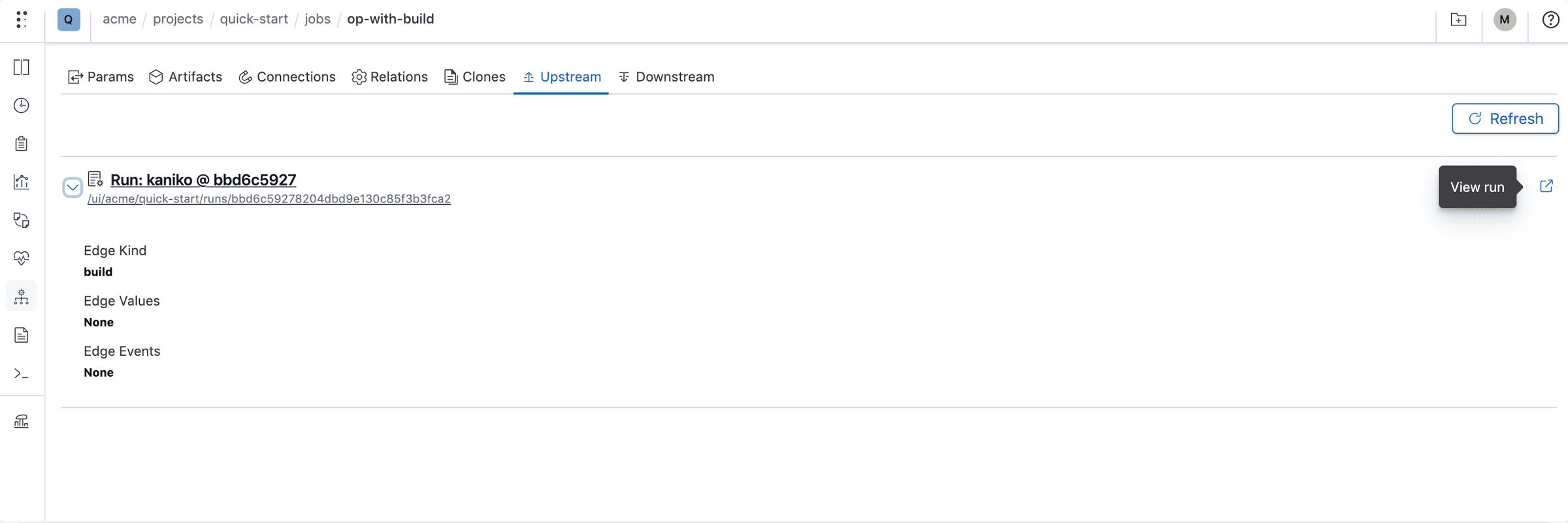Open the terminal panel in sidebar
1568x523 pixels.
click(x=22, y=373)
